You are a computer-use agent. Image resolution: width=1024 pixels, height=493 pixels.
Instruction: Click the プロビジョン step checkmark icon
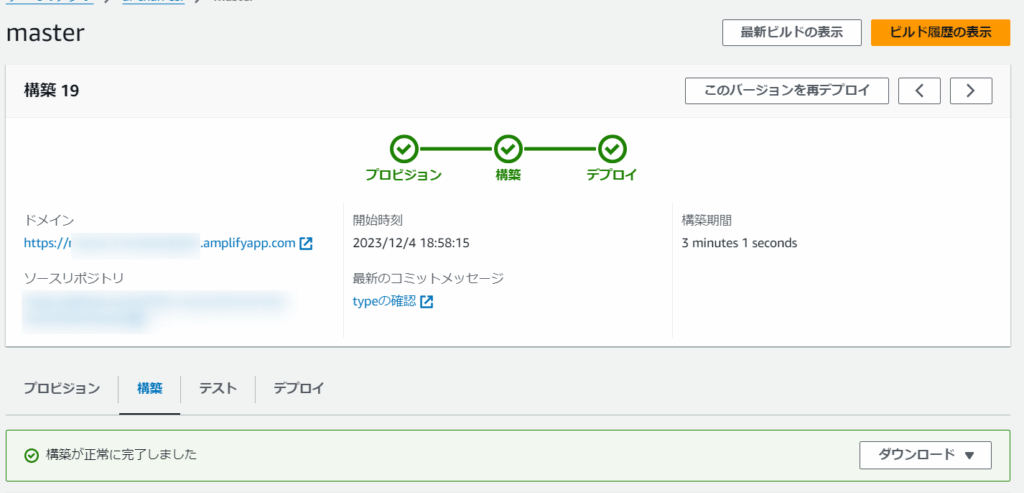click(403, 149)
